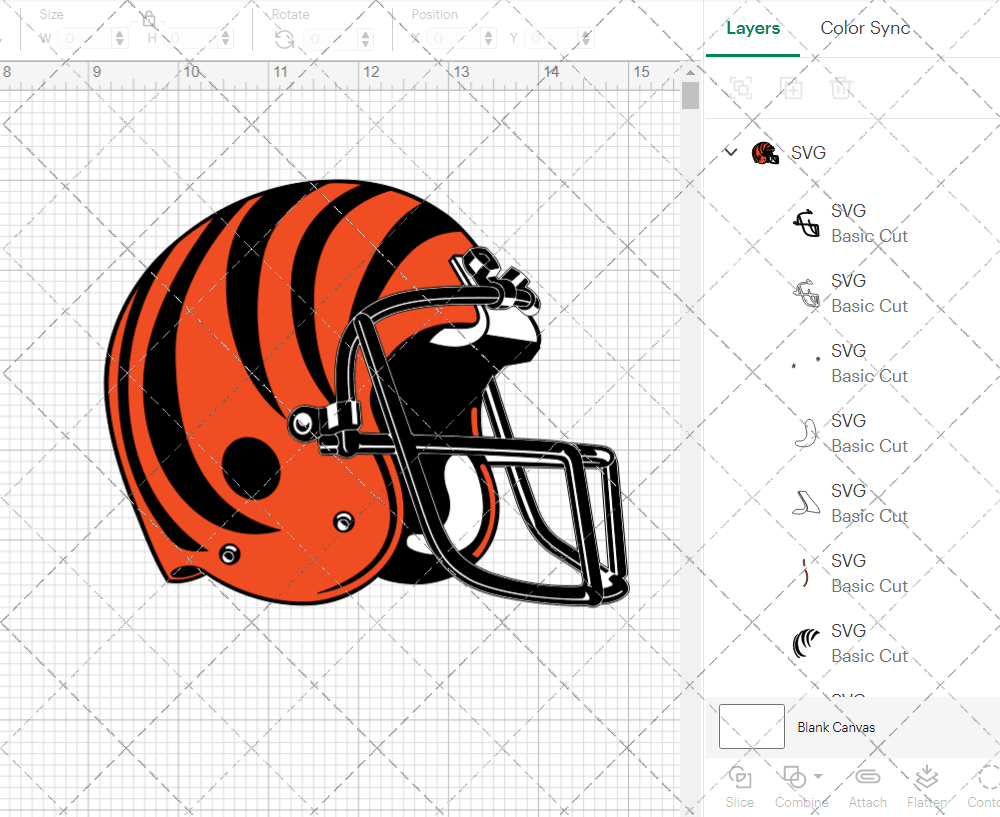Select the white wedge shape layer thumbnail

[806, 503]
